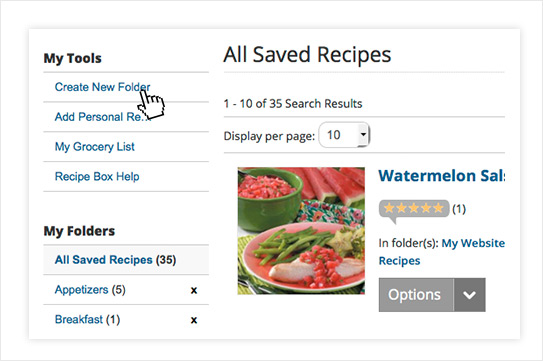Open the Create New Folder link

[x=103, y=87]
